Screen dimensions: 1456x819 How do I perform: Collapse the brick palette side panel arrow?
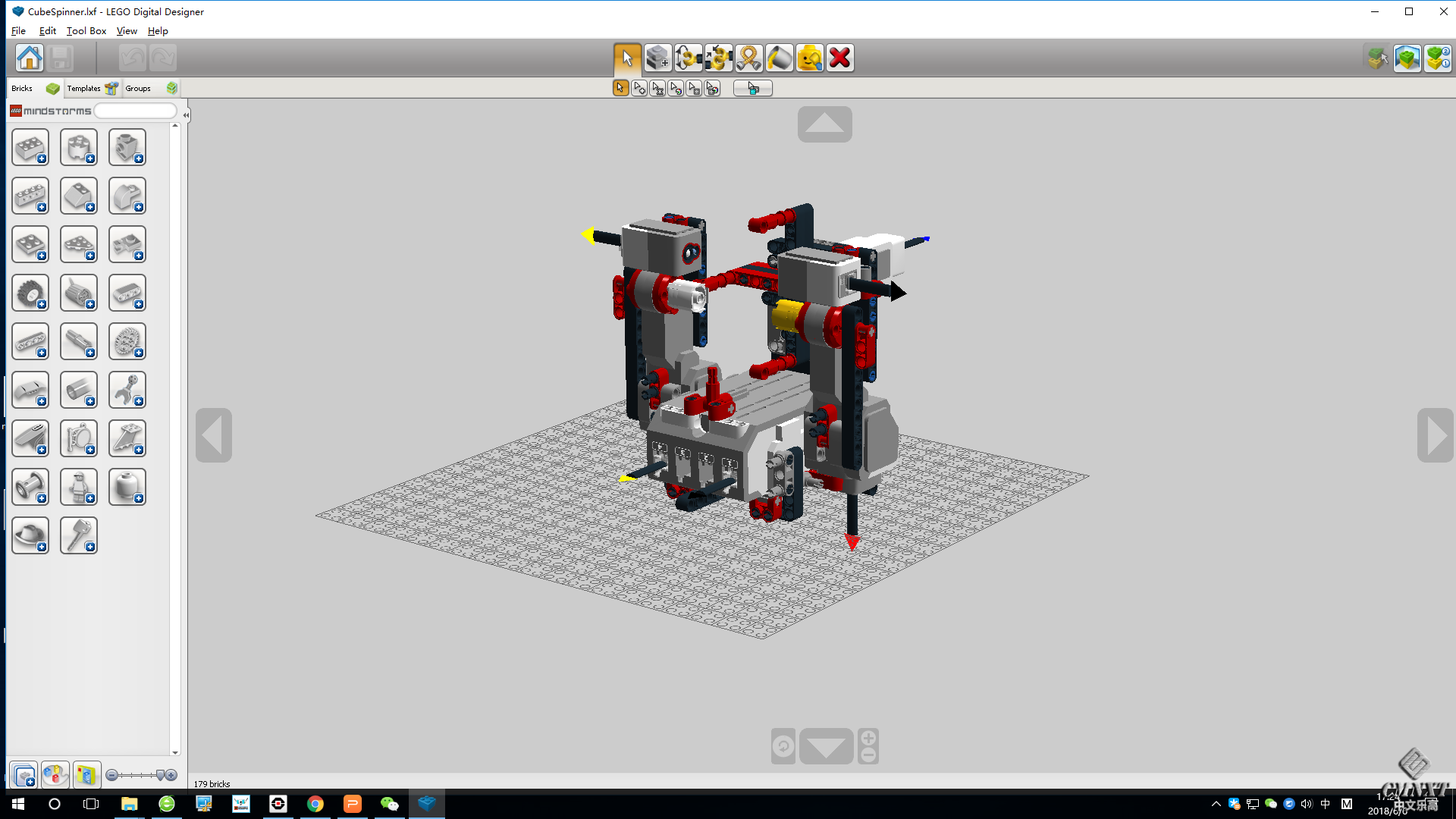click(x=186, y=115)
